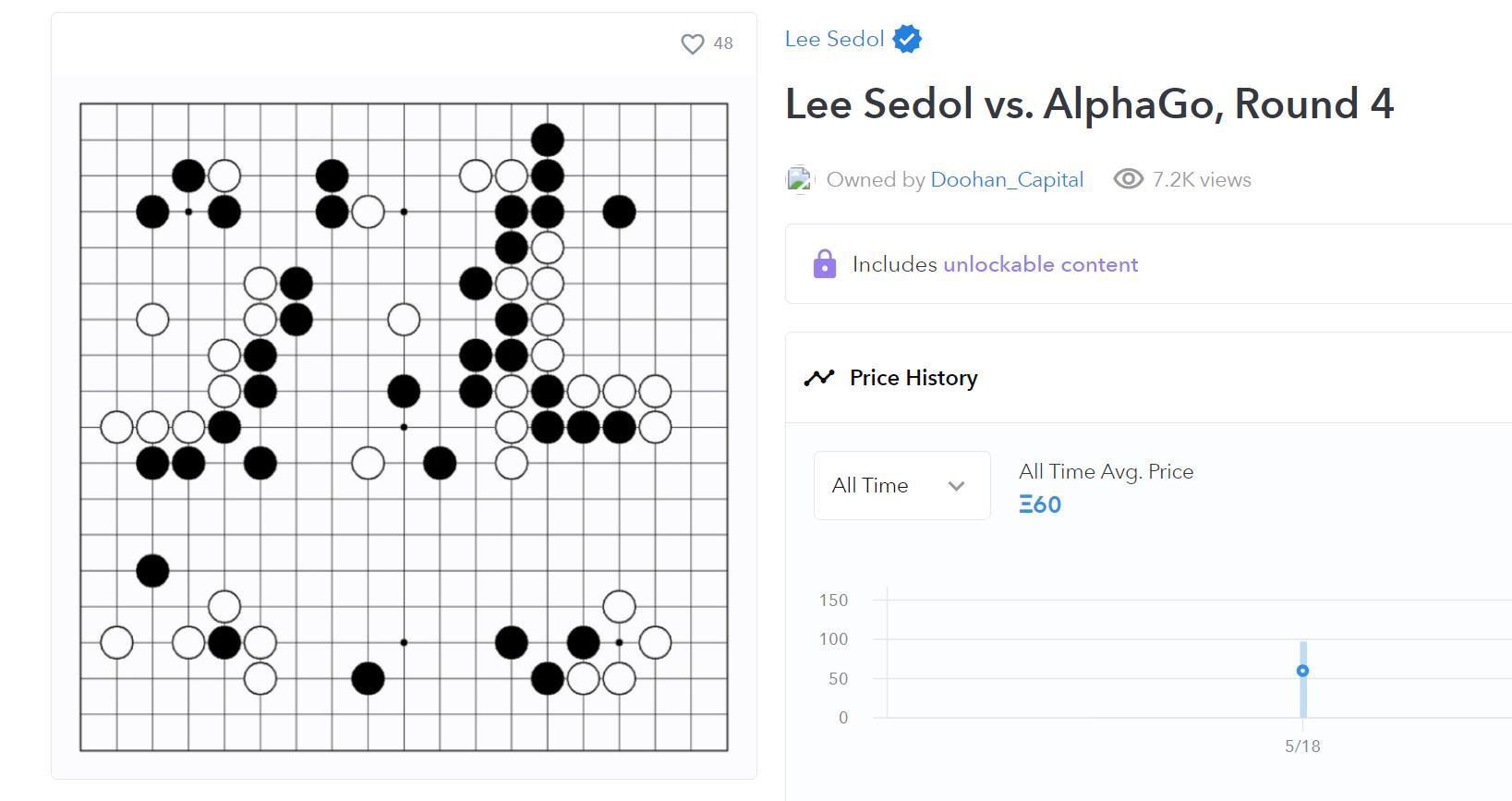Screen dimensions: 1512x801
Task: Open the unlockable content link
Action: (1040, 264)
